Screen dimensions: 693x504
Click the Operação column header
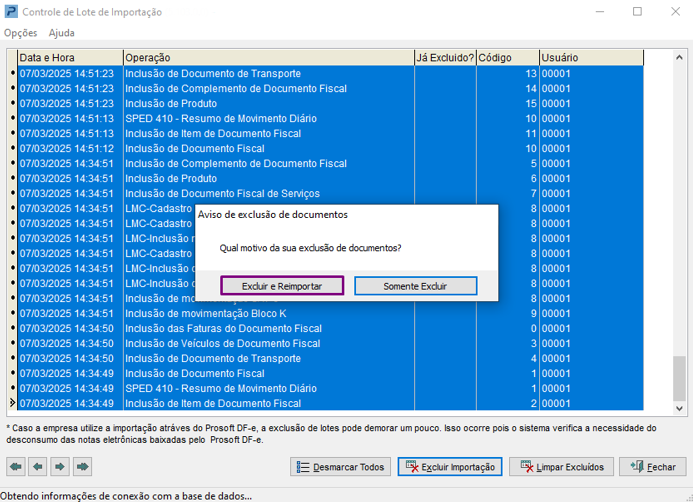[x=269, y=58]
